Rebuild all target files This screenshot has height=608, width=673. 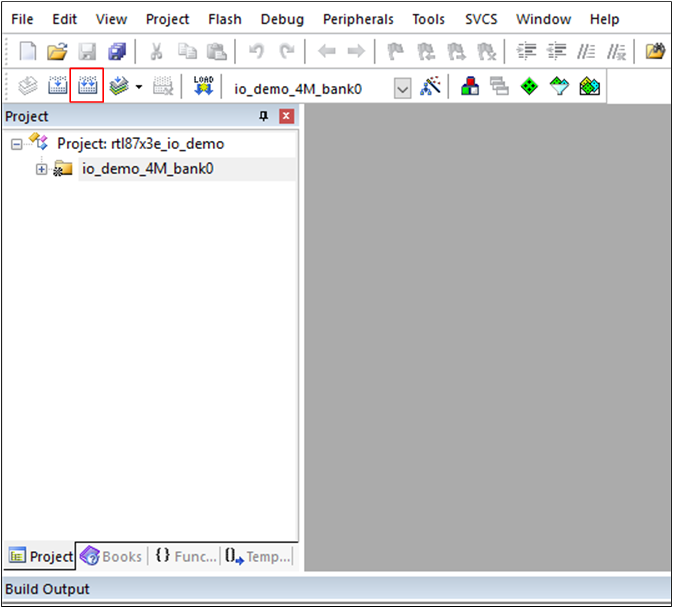click(87, 85)
